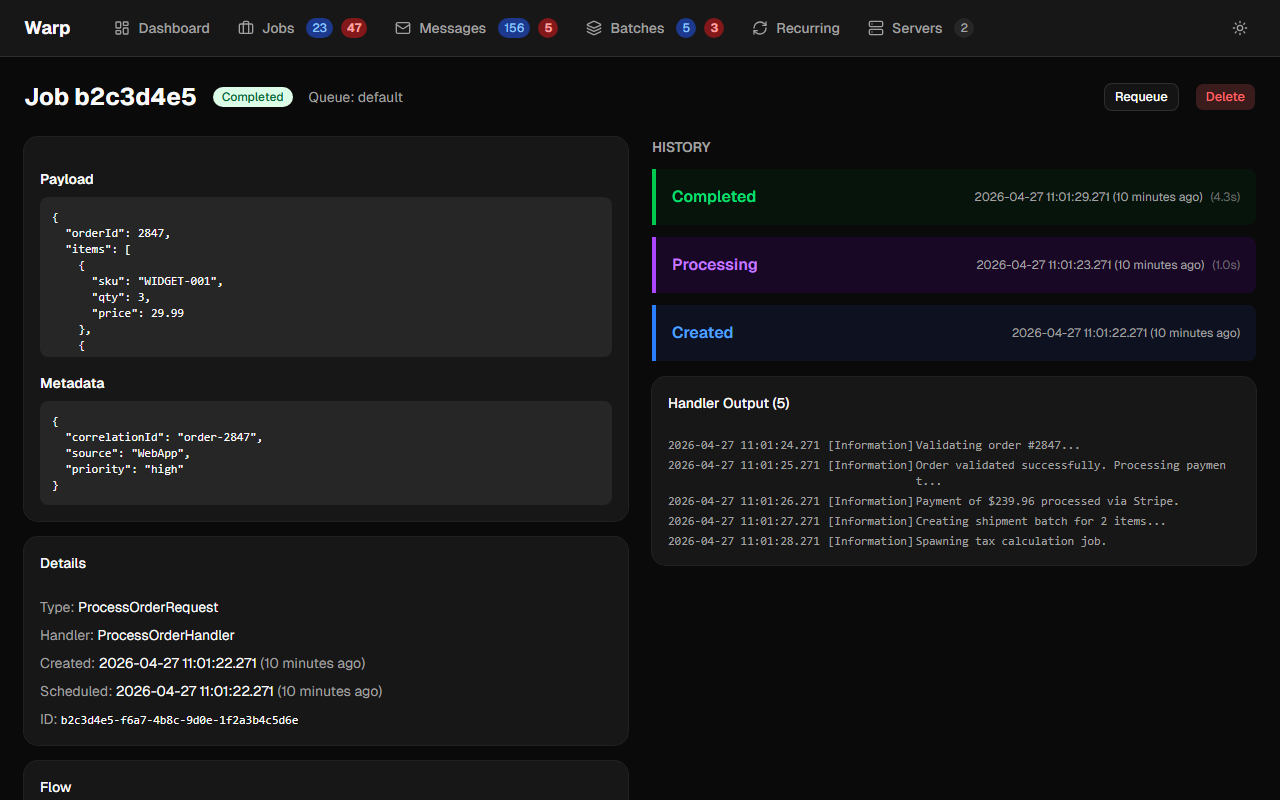The height and width of the screenshot is (800, 1280).
Task: Toggle light/dark theme sun icon
Action: 1240,28
